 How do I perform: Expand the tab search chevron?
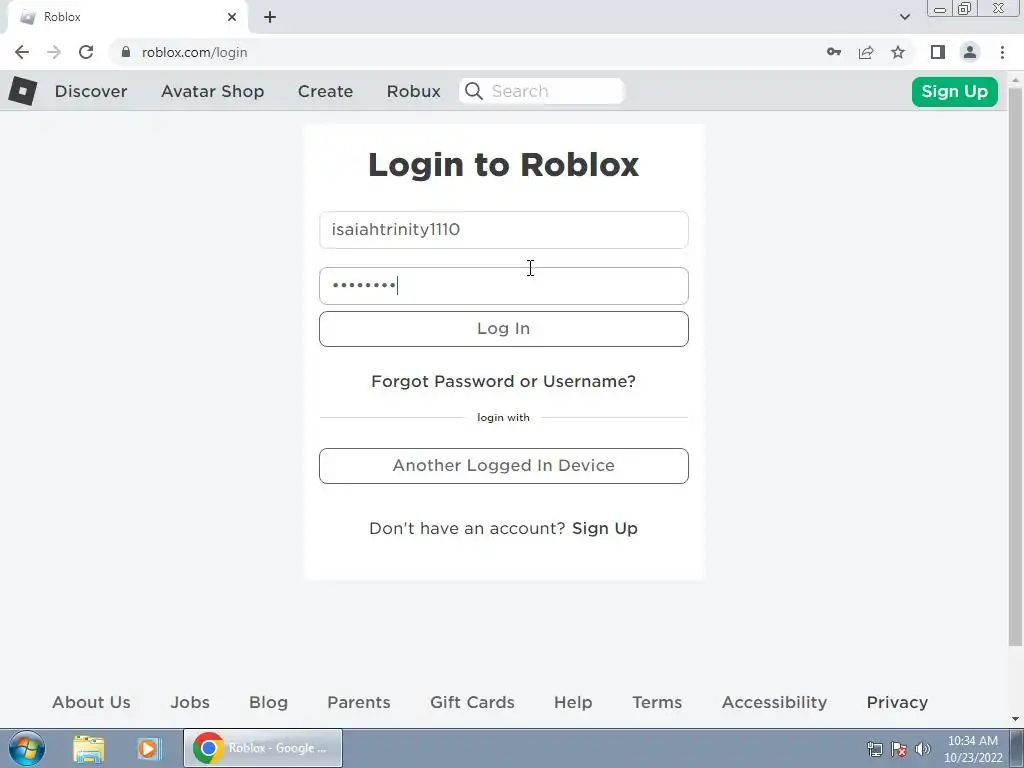click(x=904, y=17)
